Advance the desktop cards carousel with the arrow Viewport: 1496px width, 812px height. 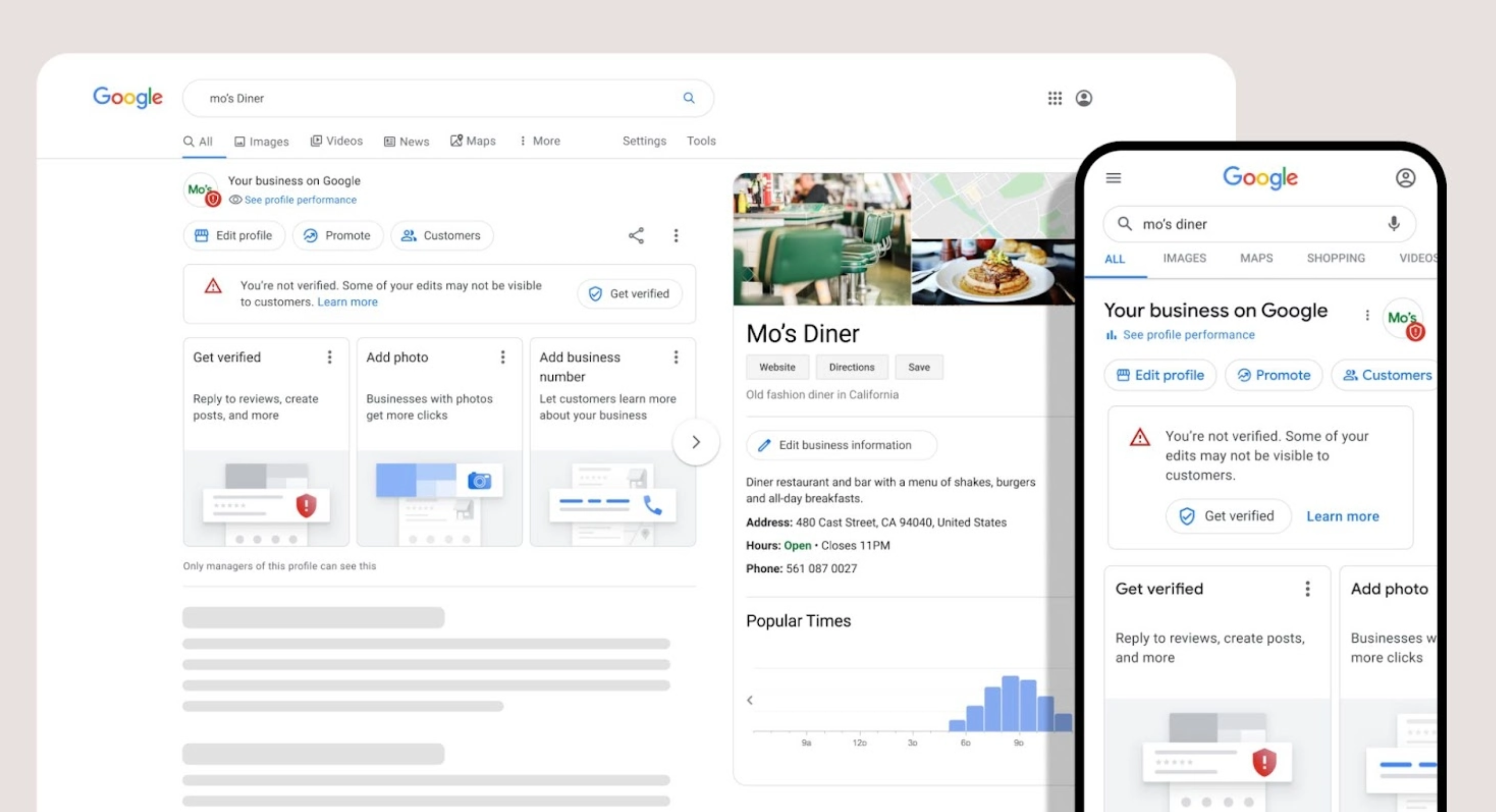coord(696,442)
